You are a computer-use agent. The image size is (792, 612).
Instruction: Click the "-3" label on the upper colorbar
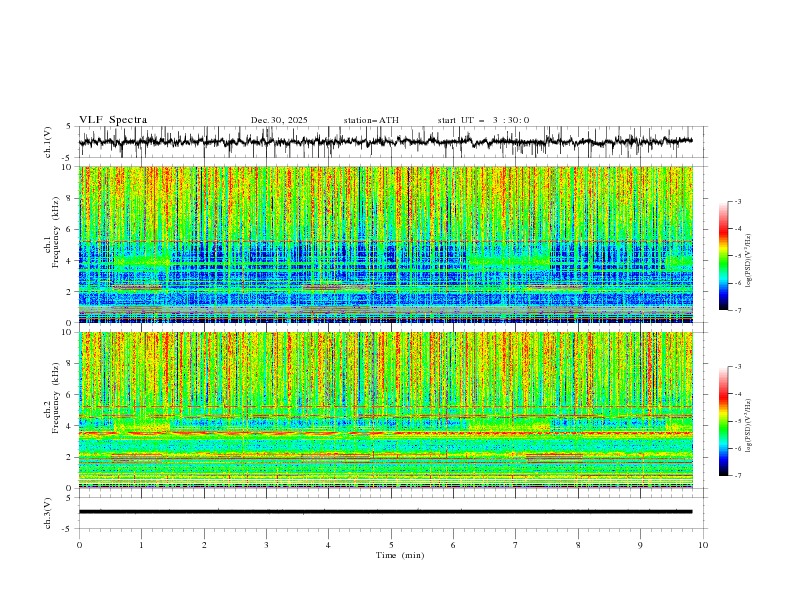click(738, 201)
